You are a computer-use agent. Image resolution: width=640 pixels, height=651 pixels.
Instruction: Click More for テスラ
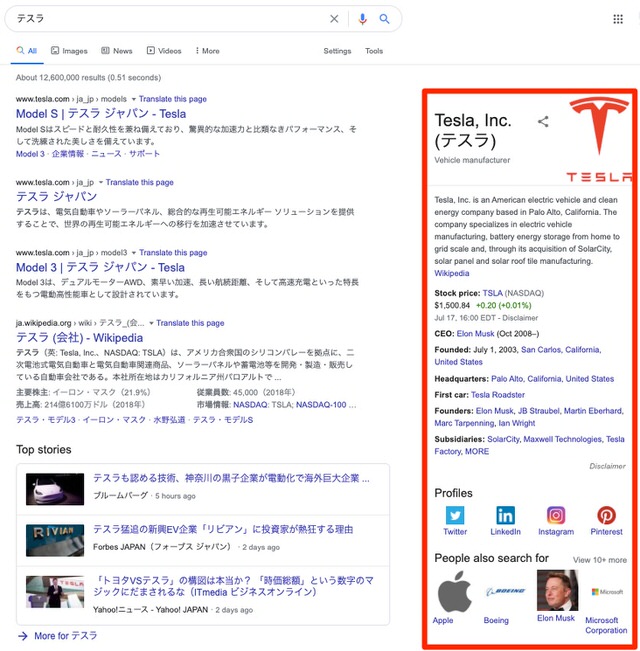pyautogui.click(x=66, y=636)
